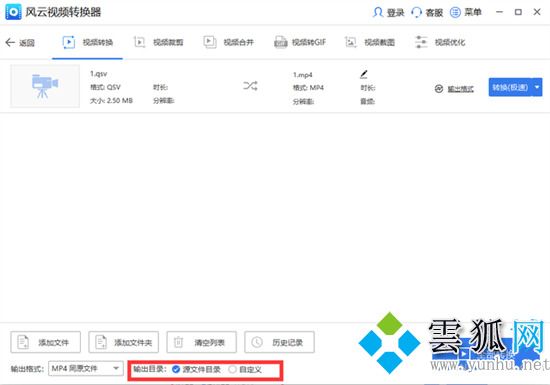
Task: Click the 添加文件夹 button
Action: 123,342
